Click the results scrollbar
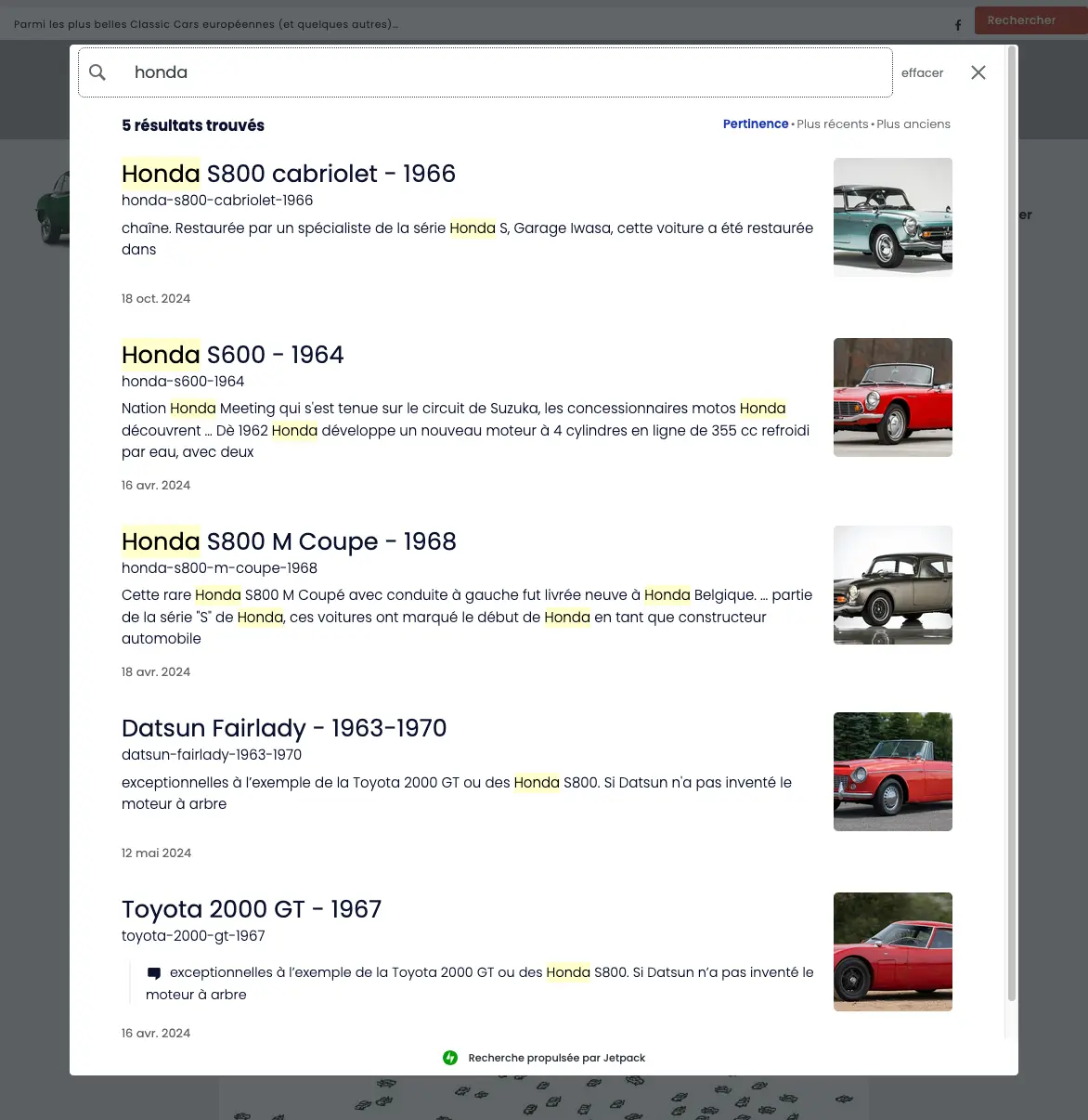This screenshot has height=1120, width=1088. click(1012, 525)
